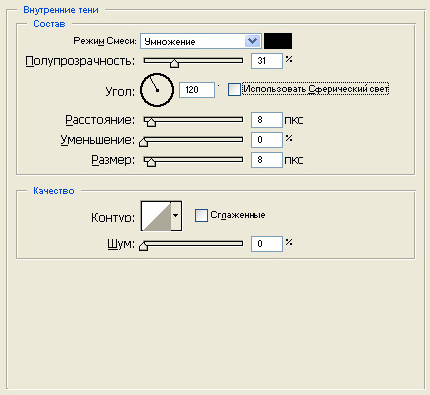Click the Уменьшение label text
This screenshot has width=430, height=395.
pyautogui.click(x=98, y=140)
